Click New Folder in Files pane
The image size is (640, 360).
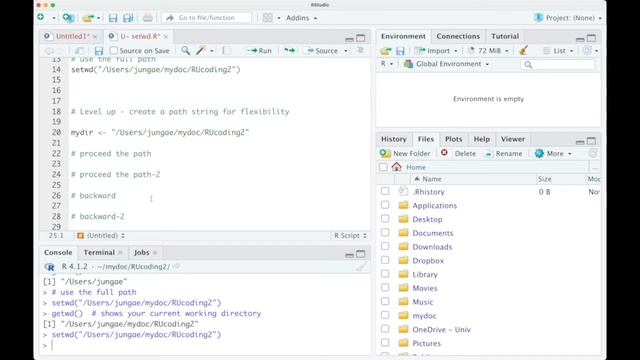click(405, 153)
